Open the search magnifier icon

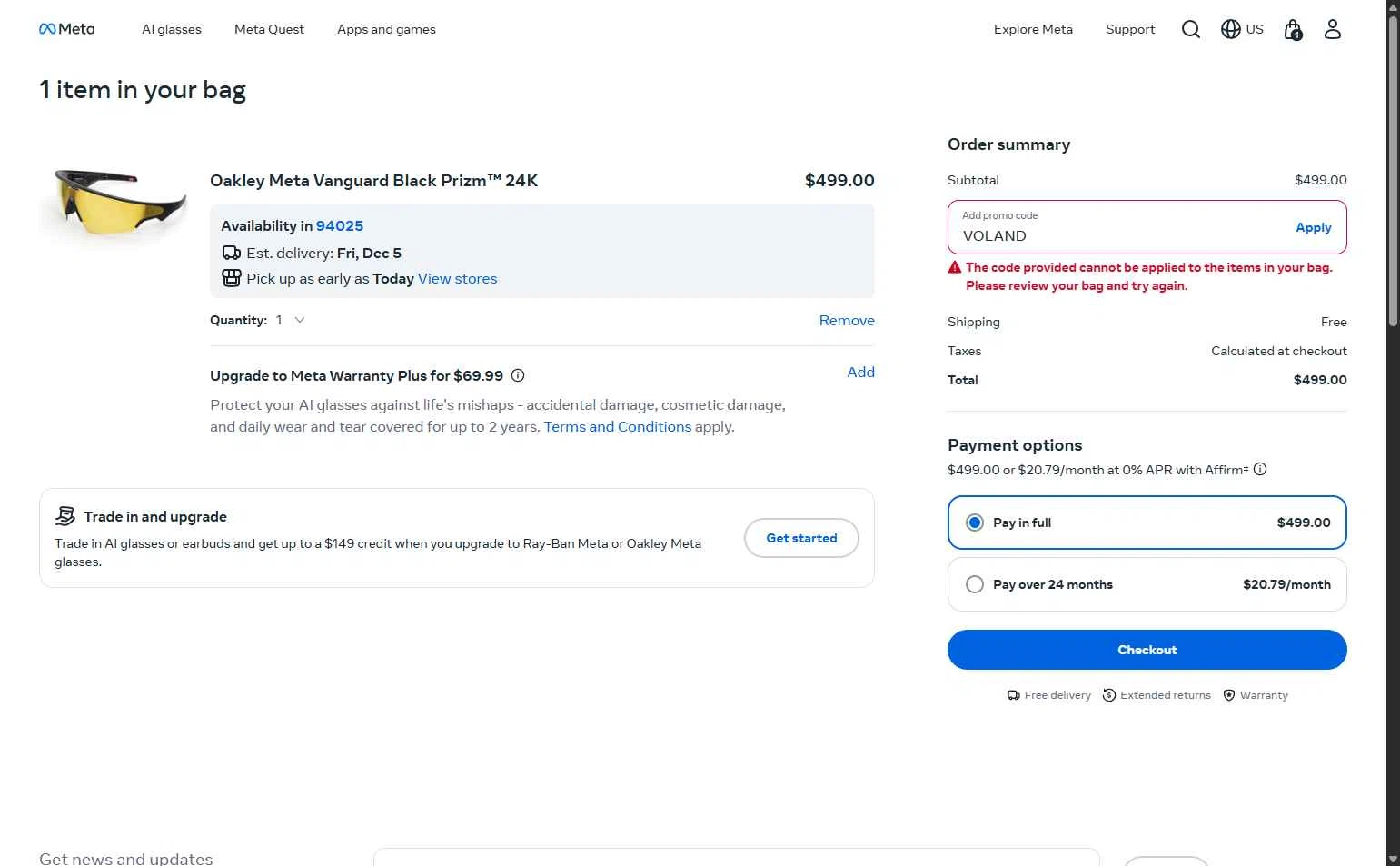(x=1190, y=29)
